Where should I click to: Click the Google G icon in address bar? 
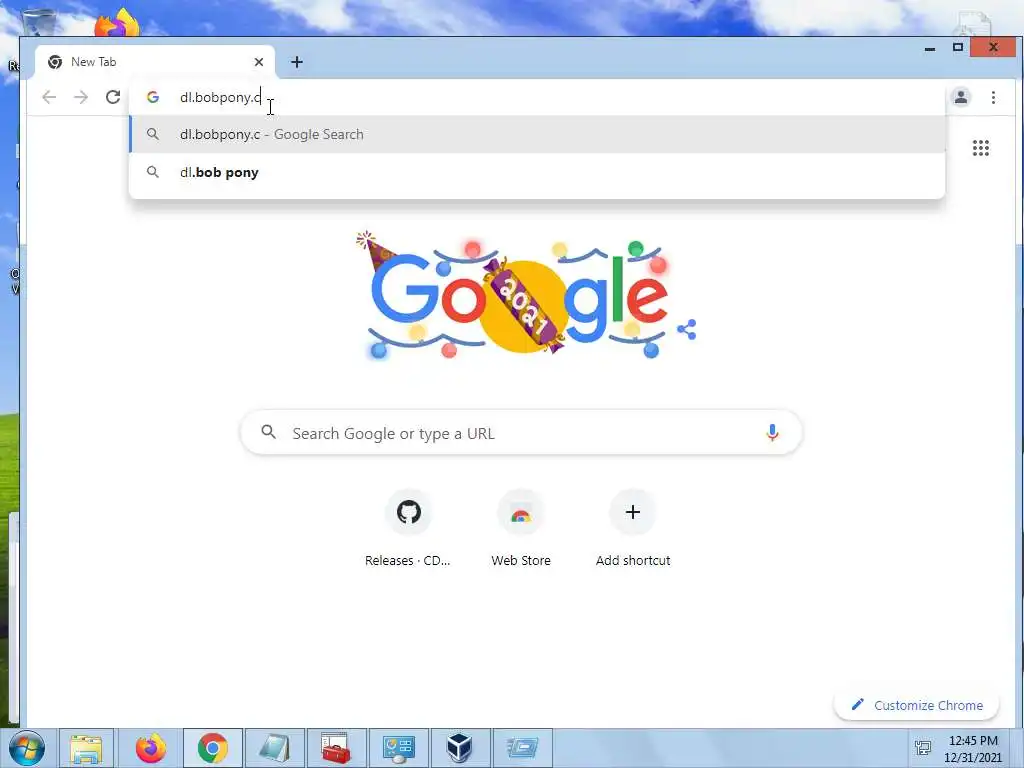click(153, 97)
